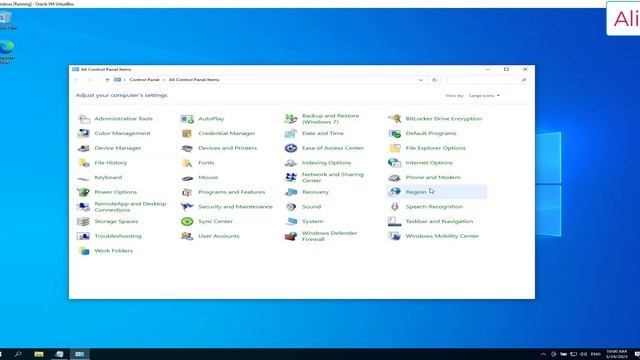Image resolution: width=640 pixels, height=360 pixels.
Task: Open the Phone and Modem icon
Action: (394, 178)
